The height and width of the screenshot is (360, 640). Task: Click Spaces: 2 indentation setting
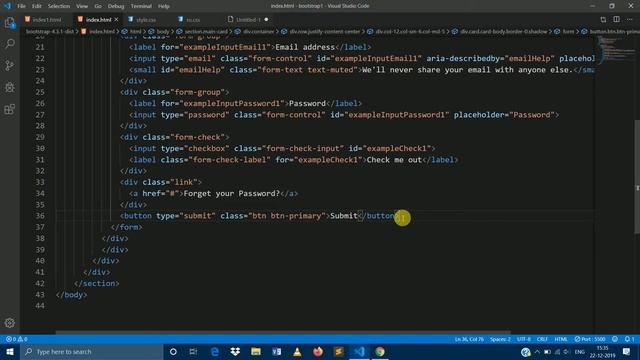[x=500, y=339]
